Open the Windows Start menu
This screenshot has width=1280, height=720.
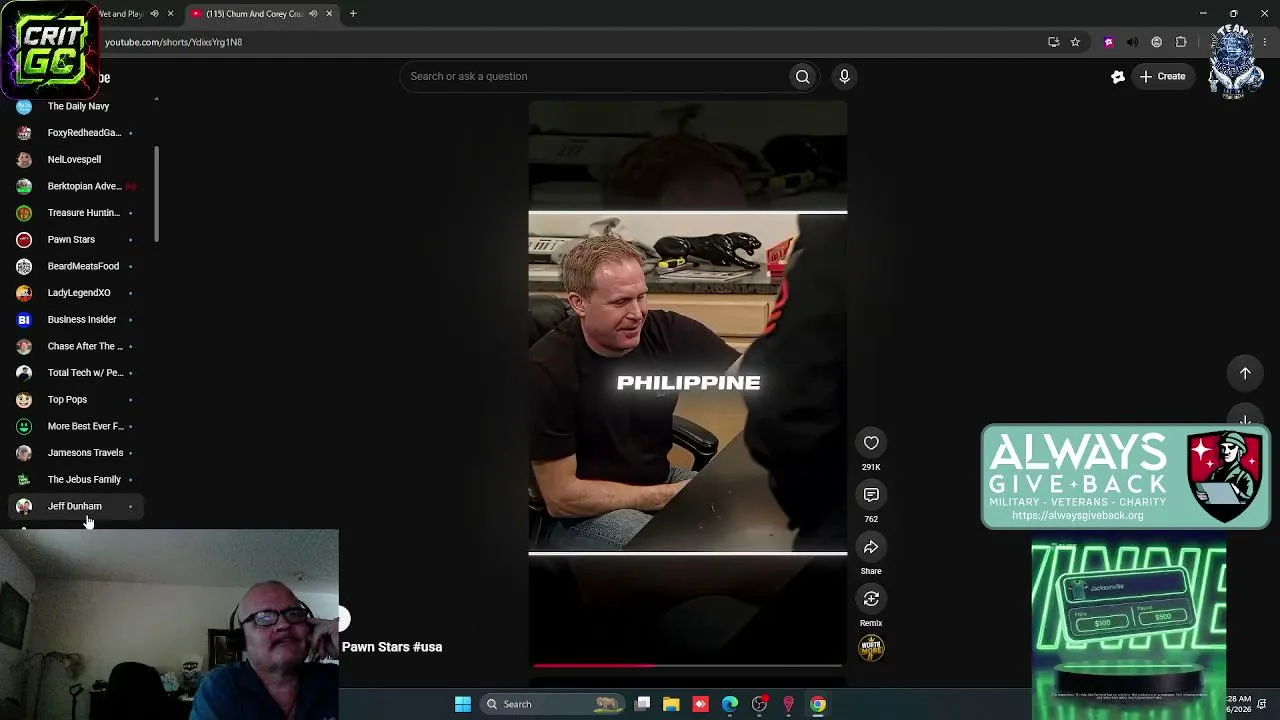coord(463,704)
